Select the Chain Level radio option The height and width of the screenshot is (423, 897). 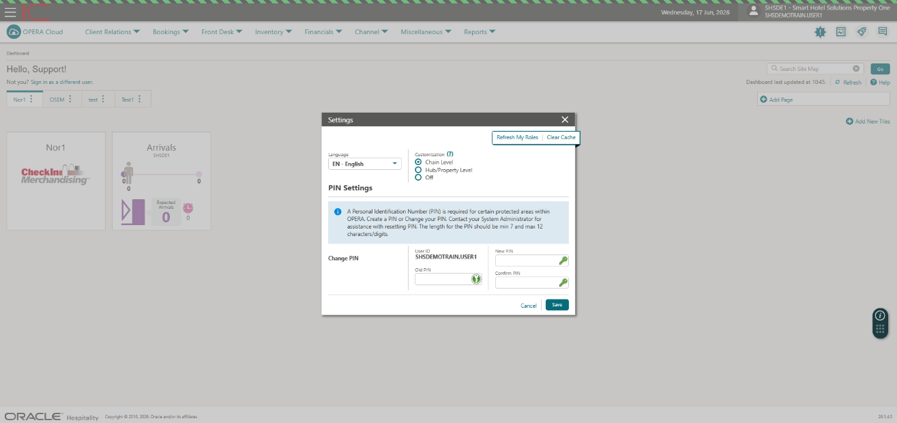click(x=418, y=162)
